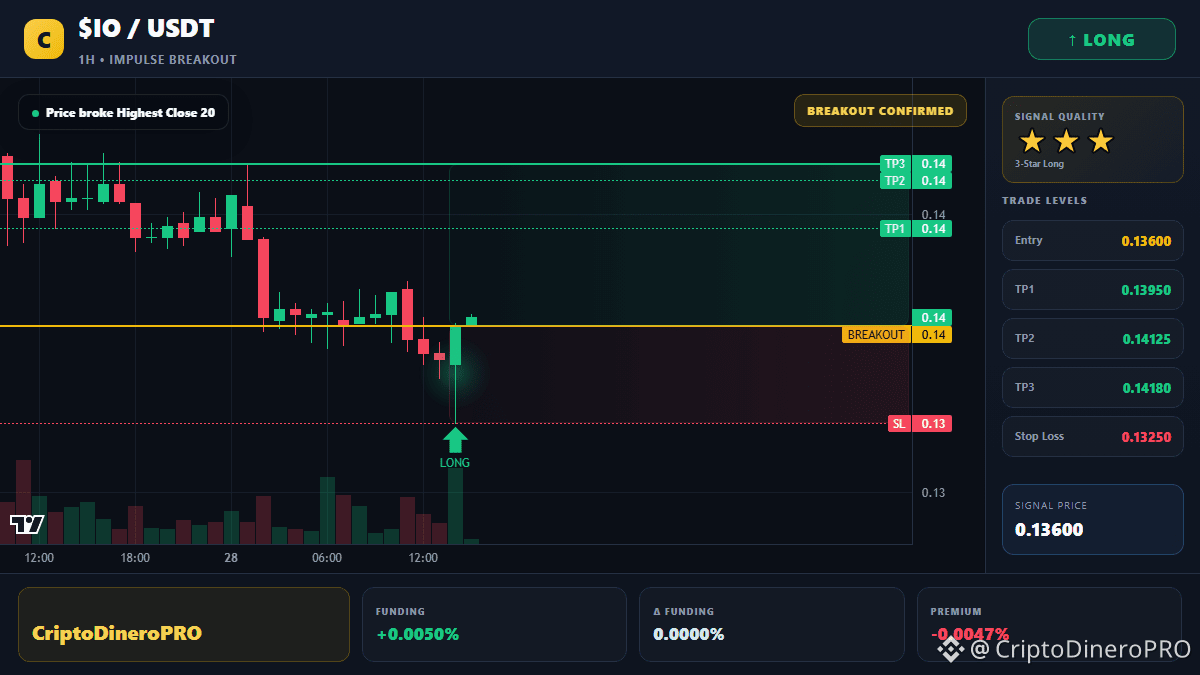Click the TP3 0.14180 trade level row
This screenshot has width=1200, height=675.
tap(1092, 388)
